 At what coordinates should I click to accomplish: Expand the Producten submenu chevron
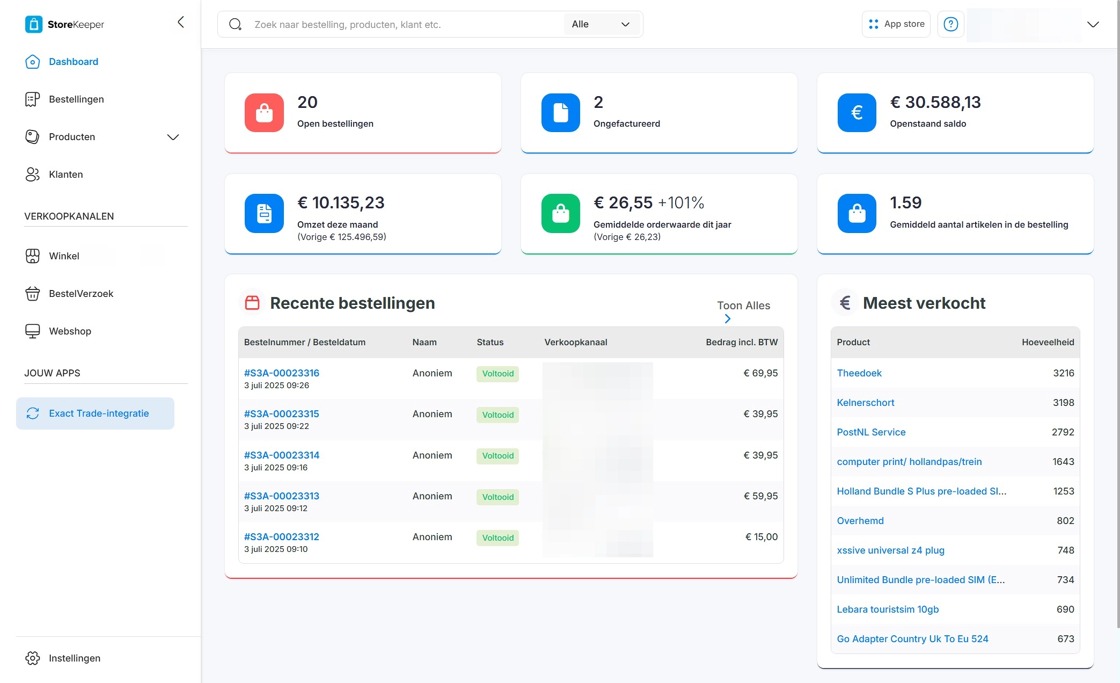[x=173, y=137]
